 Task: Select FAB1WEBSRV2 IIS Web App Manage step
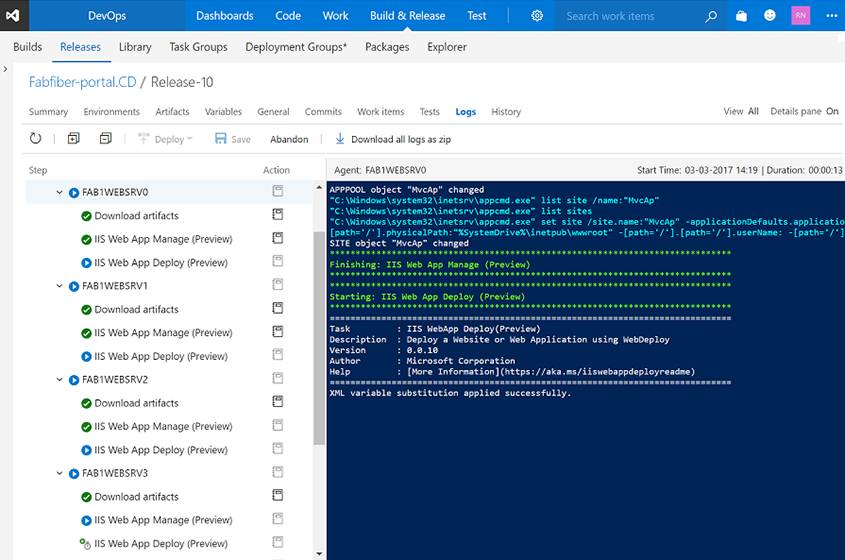163,426
